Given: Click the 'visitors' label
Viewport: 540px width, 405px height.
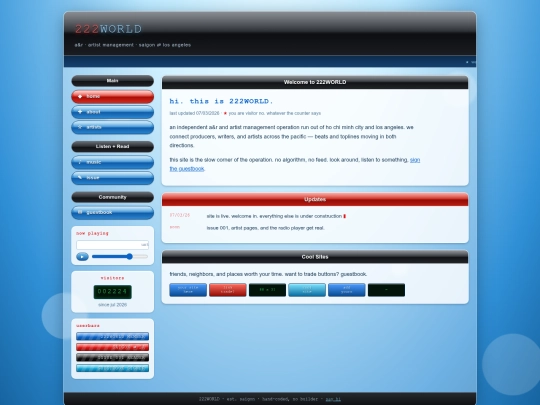Looking at the screenshot, I should (113, 278).
